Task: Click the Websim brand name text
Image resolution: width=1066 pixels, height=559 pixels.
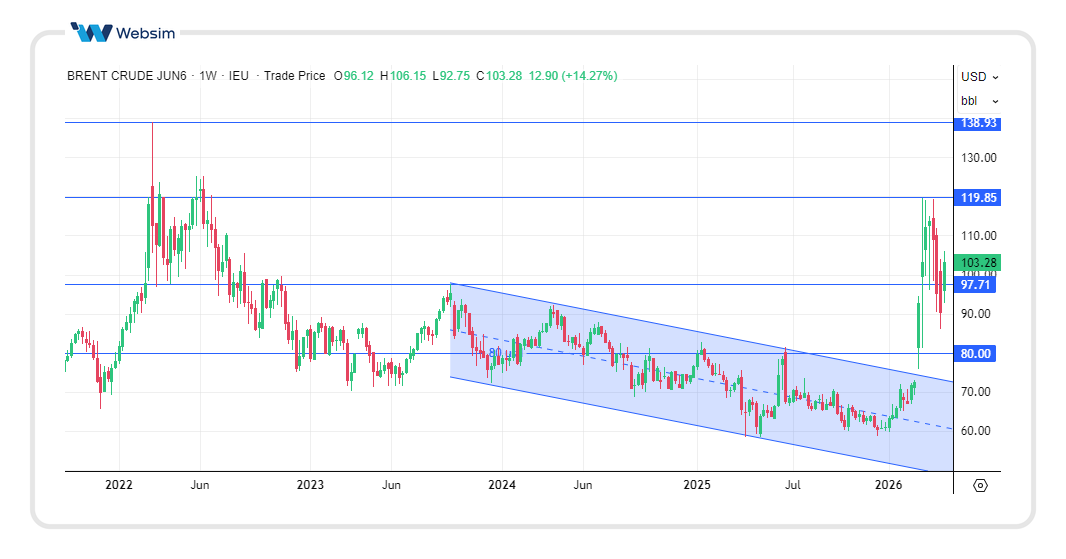Action: point(145,33)
